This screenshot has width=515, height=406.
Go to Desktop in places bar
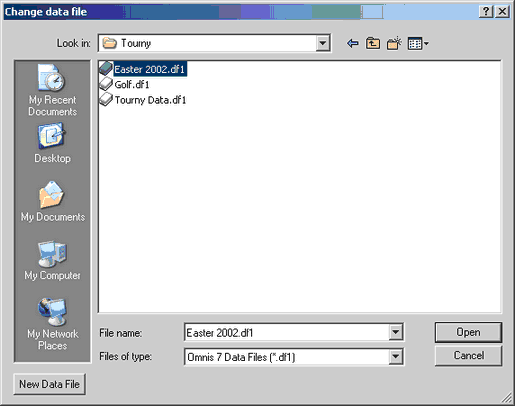pyautogui.click(x=52, y=143)
